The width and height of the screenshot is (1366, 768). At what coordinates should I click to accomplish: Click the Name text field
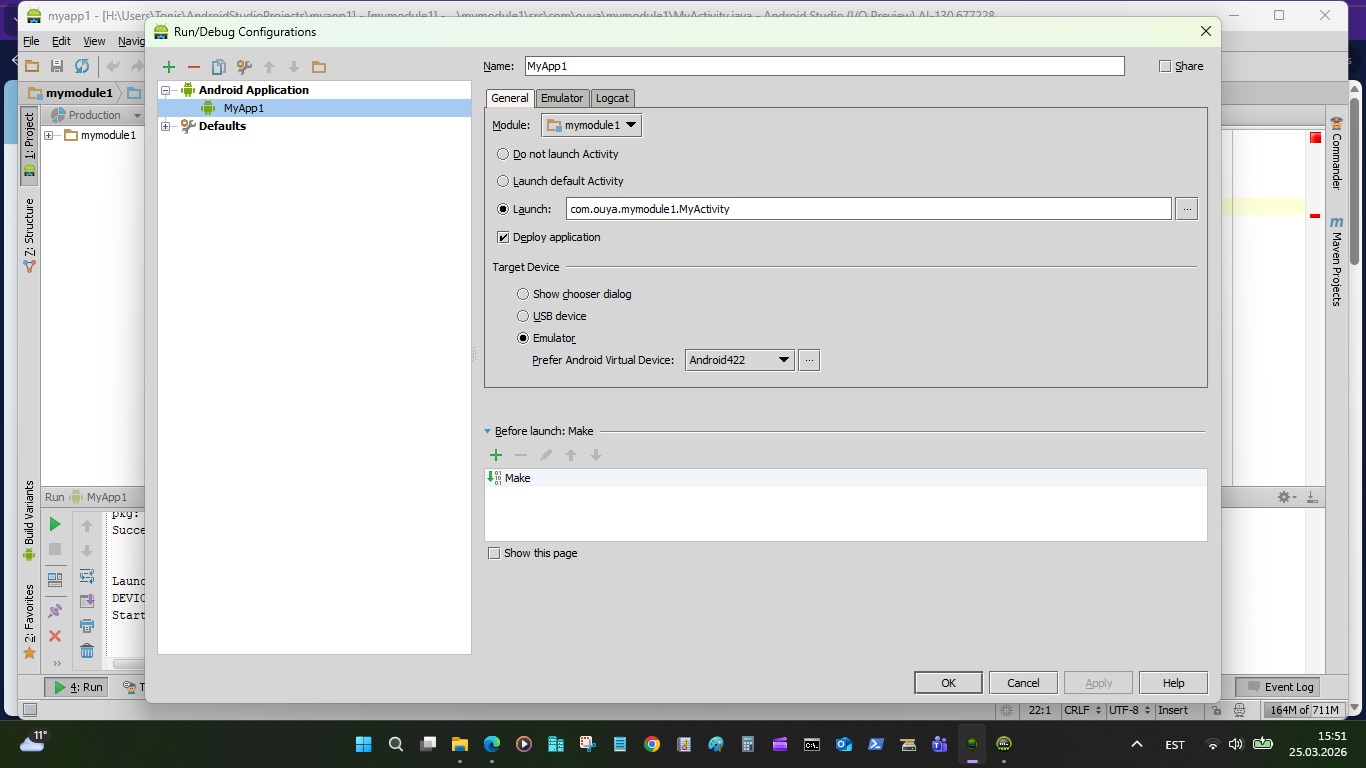click(x=823, y=66)
